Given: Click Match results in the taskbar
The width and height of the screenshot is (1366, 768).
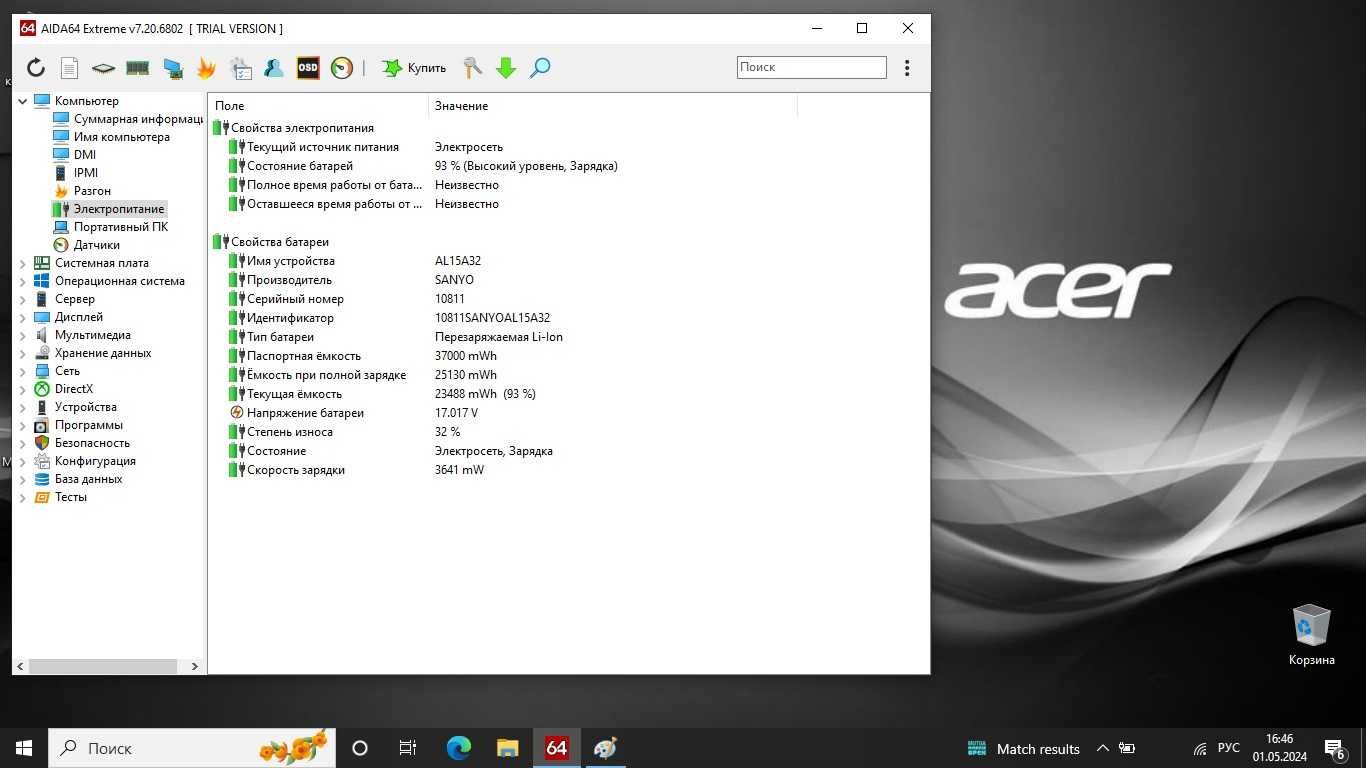Looking at the screenshot, I should point(1024,748).
